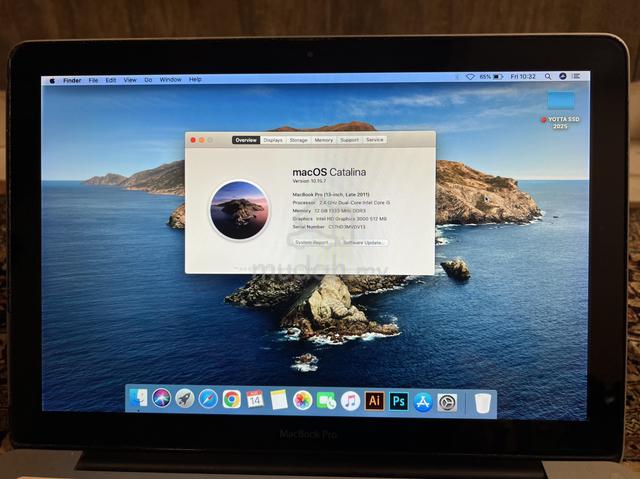Click the battery 65% status icon
Image resolution: width=640 pixels, height=479 pixels.
pyautogui.click(x=491, y=76)
